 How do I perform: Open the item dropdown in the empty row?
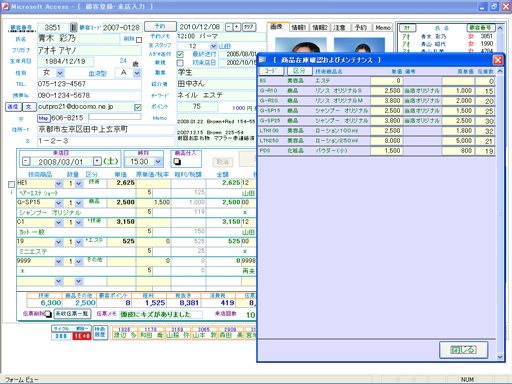tap(58, 282)
